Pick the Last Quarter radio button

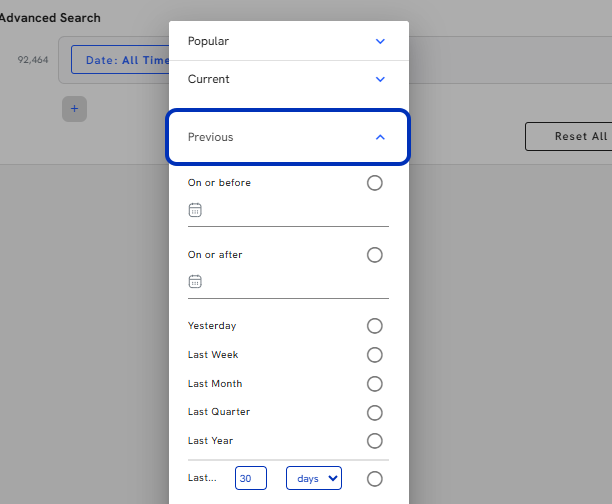375,413
